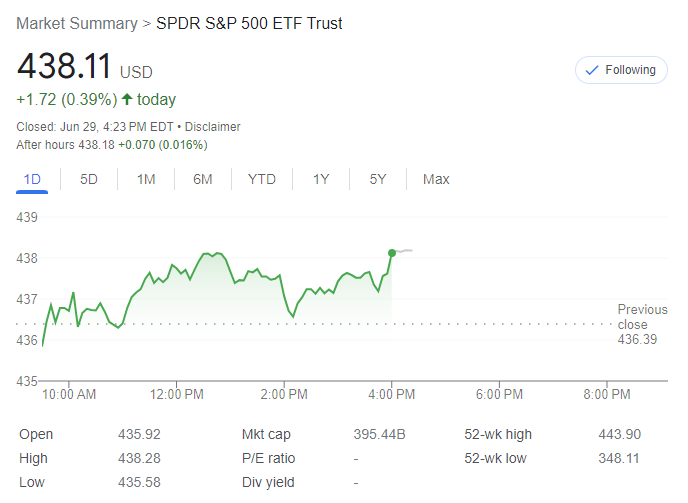Click the green closing price dot

pos(391,252)
